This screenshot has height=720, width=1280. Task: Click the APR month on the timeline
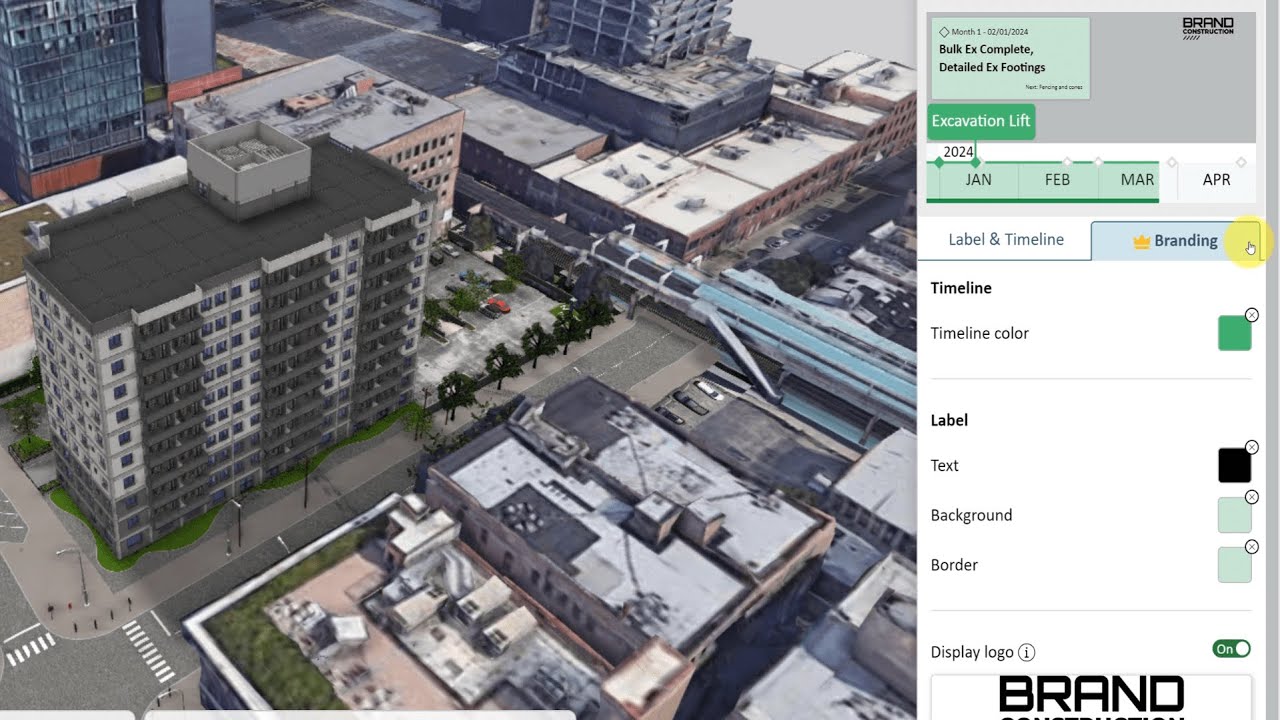[x=1216, y=180]
